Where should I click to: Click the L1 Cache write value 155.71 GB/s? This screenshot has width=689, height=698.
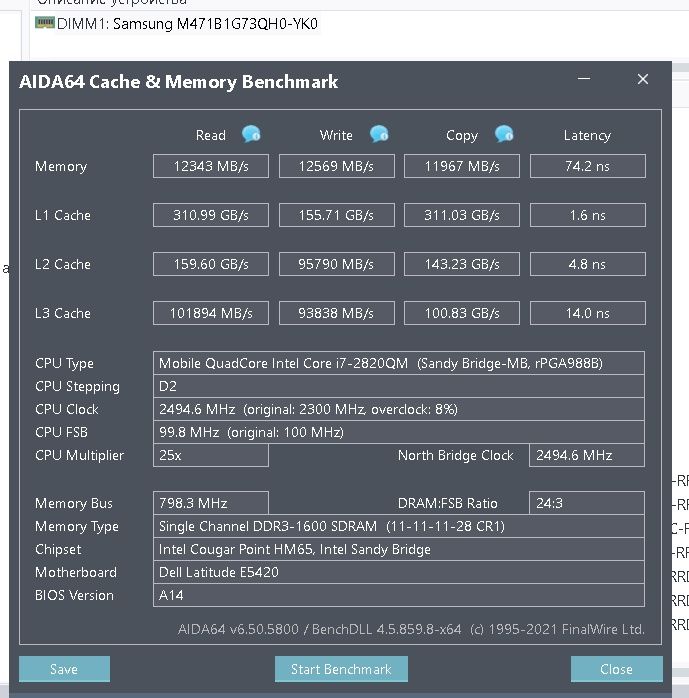click(x=336, y=215)
